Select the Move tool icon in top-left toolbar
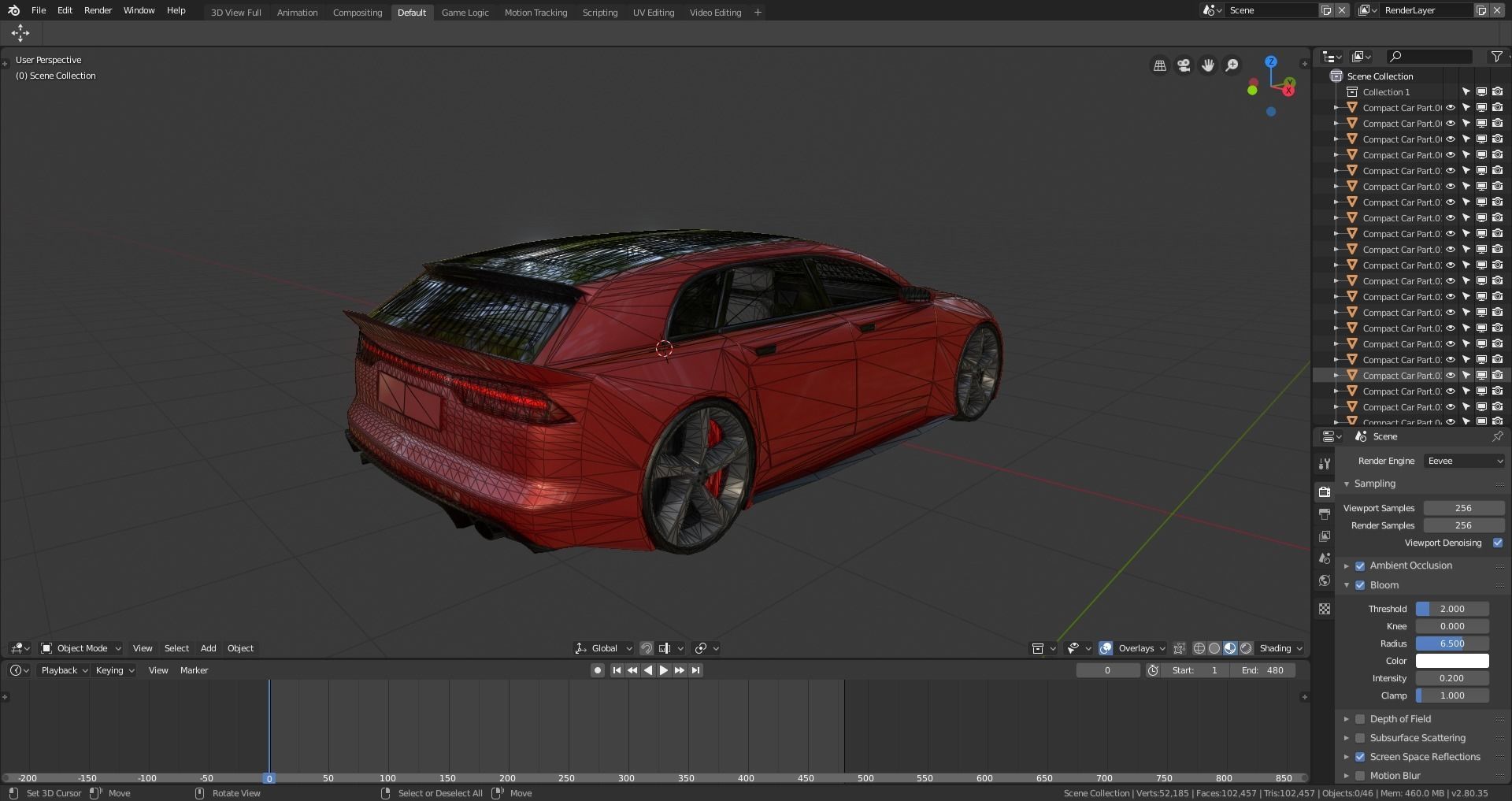1512x801 pixels. (x=20, y=32)
